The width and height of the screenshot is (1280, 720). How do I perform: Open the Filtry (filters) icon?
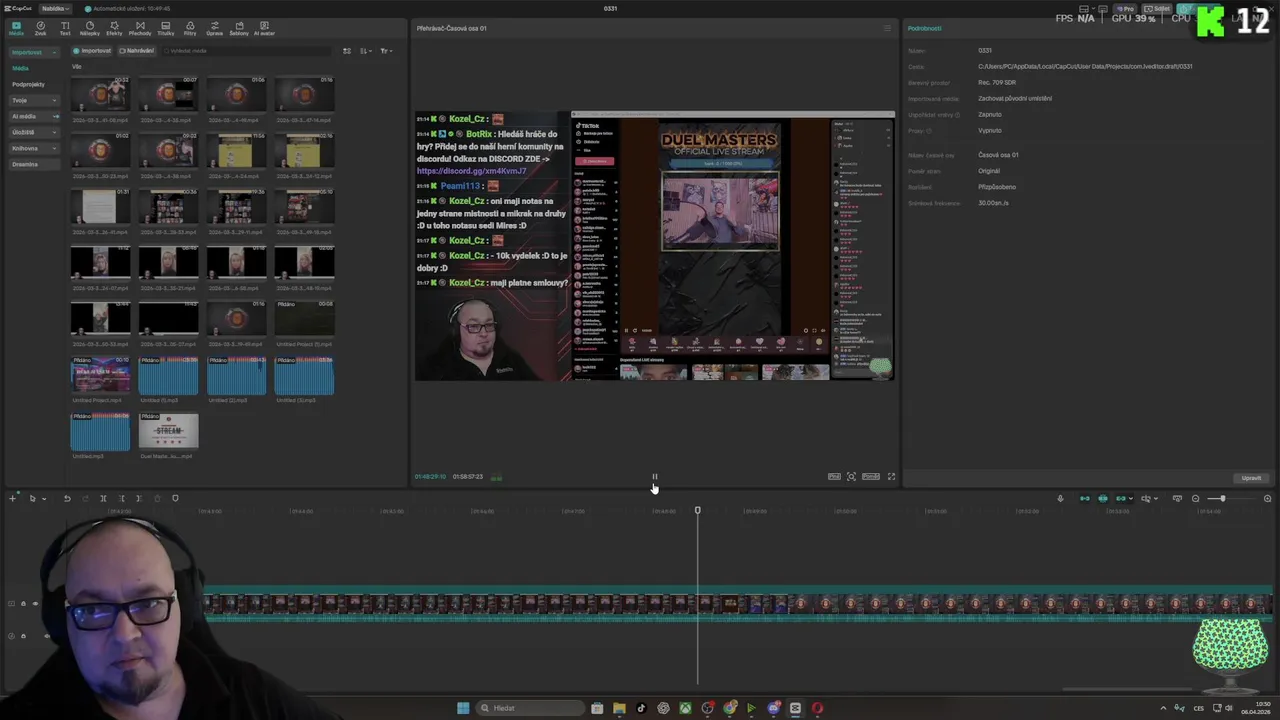190,28
